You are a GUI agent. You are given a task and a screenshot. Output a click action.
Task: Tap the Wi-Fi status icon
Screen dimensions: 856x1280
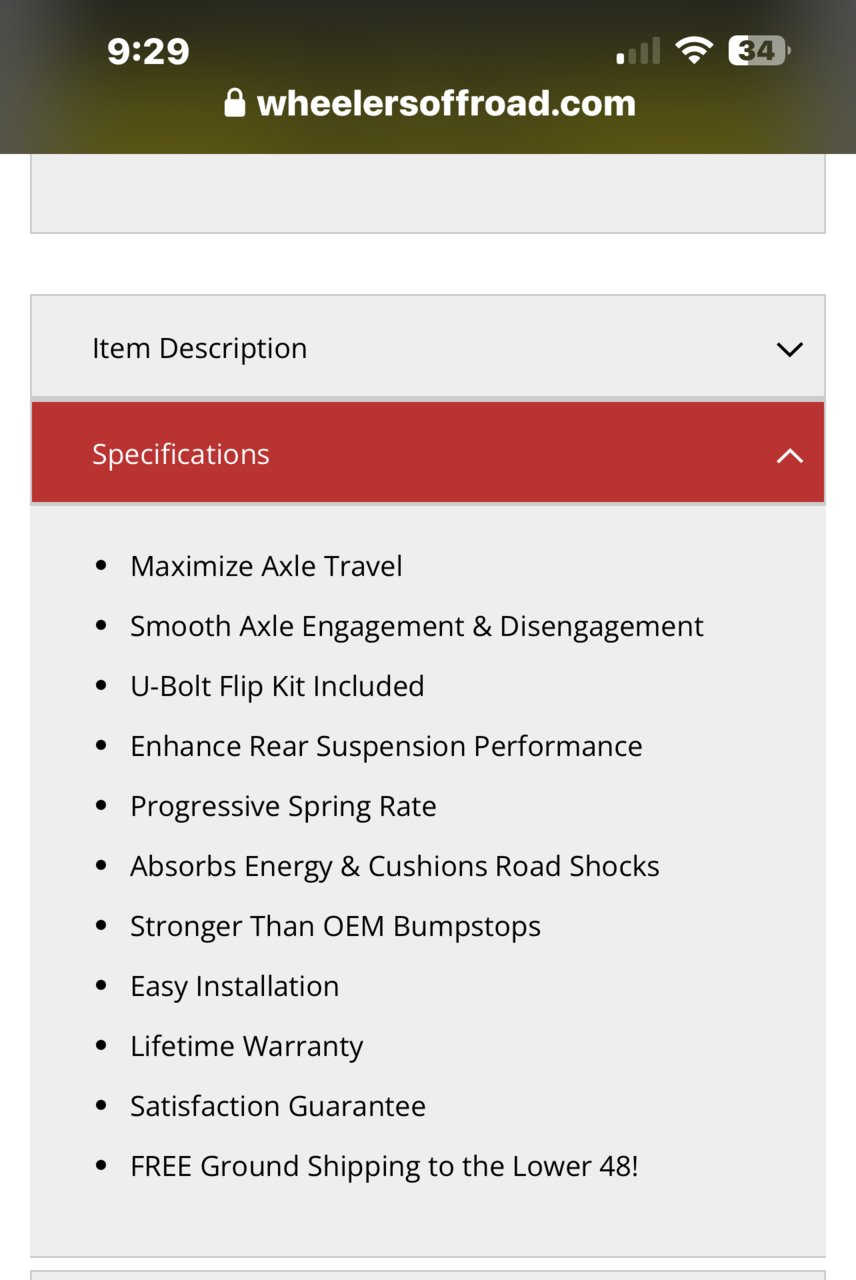[x=693, y=50]
